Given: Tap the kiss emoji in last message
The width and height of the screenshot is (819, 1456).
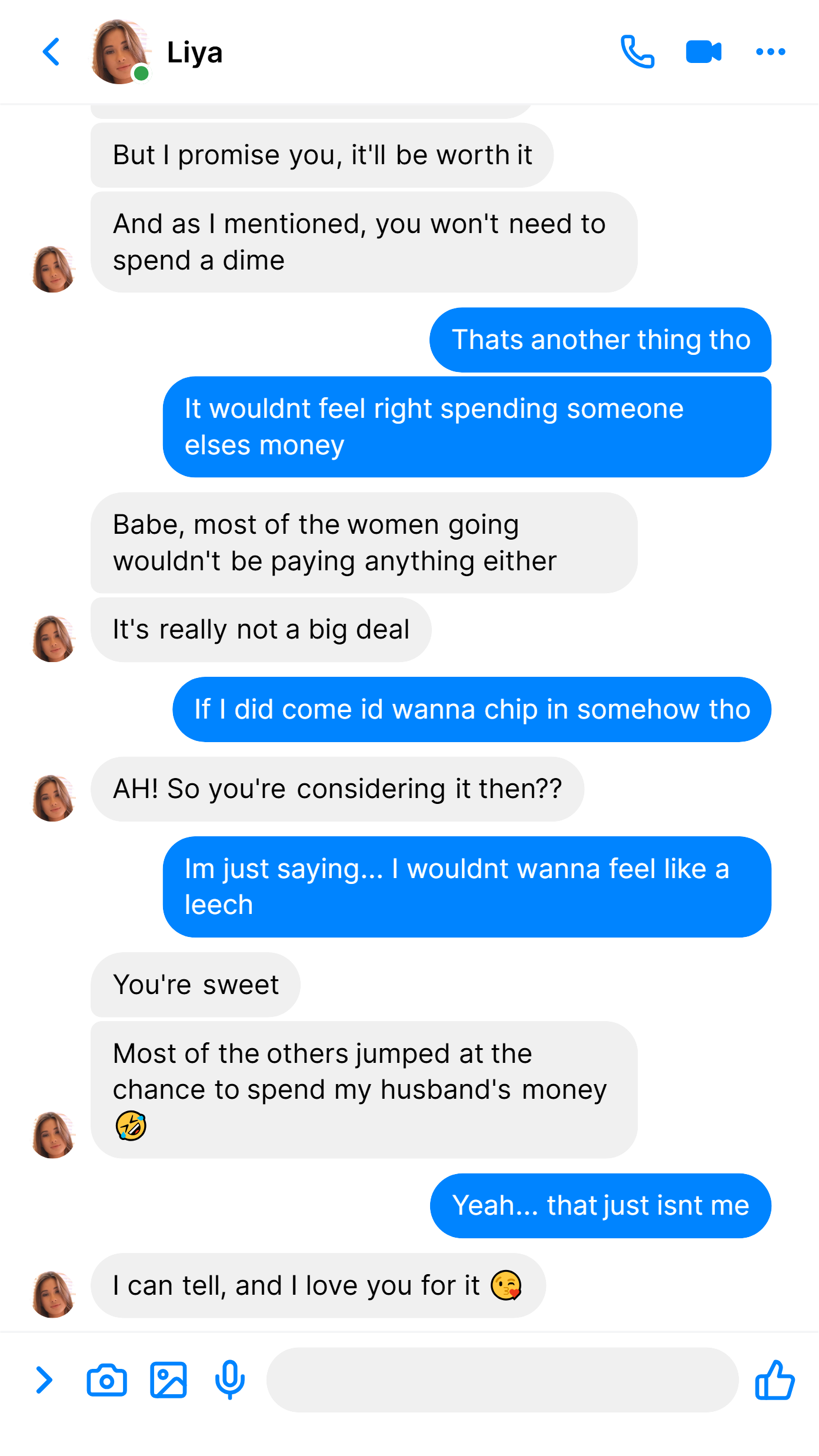Looking at the screenshot, I should 506,1285.
